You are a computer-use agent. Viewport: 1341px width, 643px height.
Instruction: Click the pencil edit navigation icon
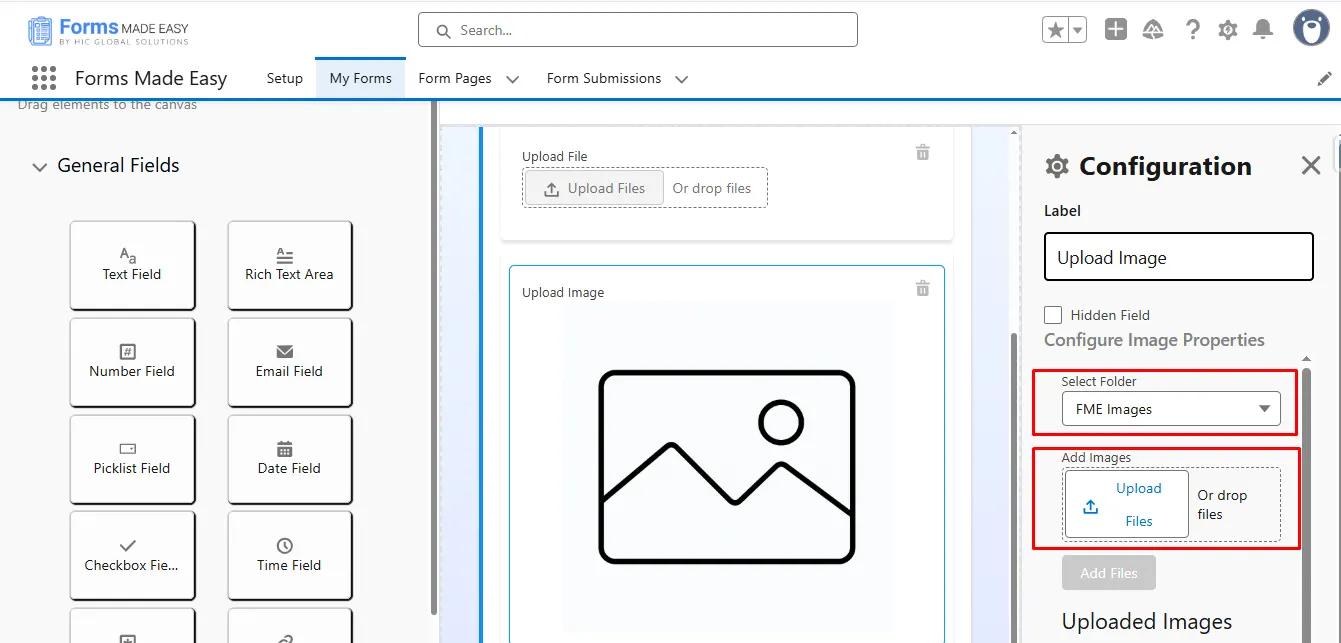tap(1324, 78)
